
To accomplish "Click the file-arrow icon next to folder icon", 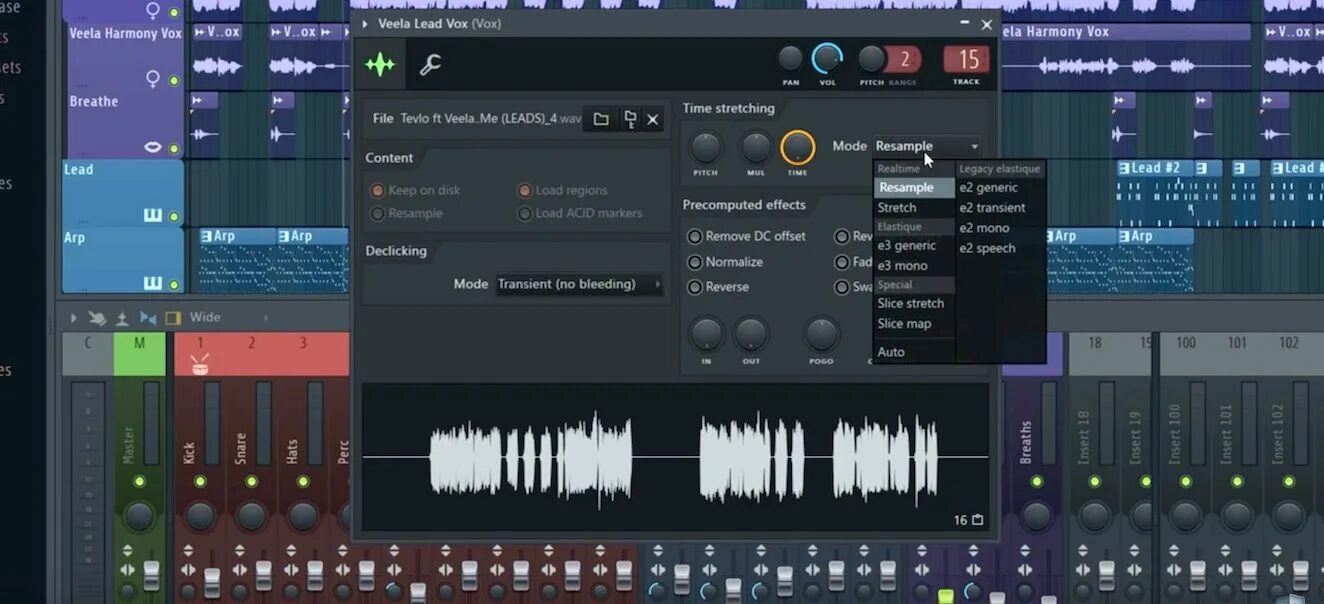I will point(629,119).
